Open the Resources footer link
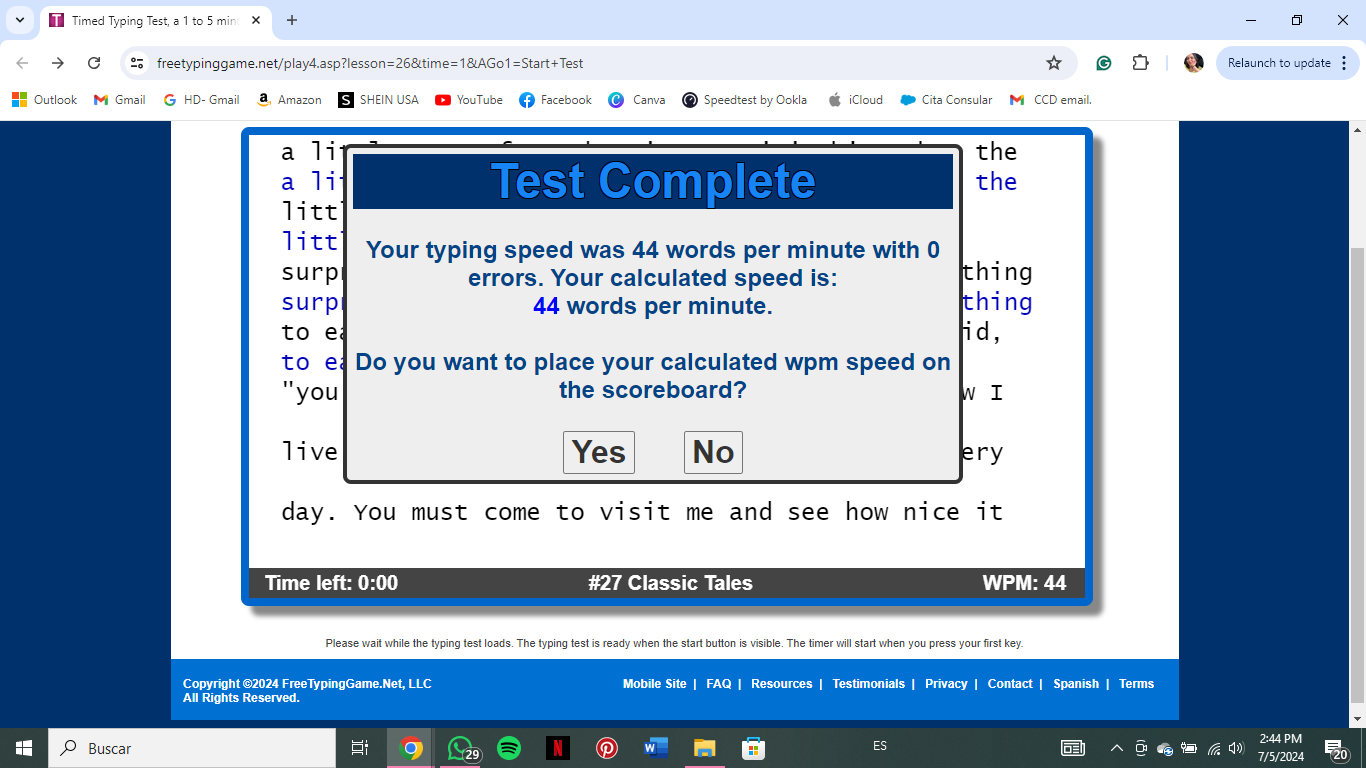This screenshot has width=1366, height=768. pos(781,684)
